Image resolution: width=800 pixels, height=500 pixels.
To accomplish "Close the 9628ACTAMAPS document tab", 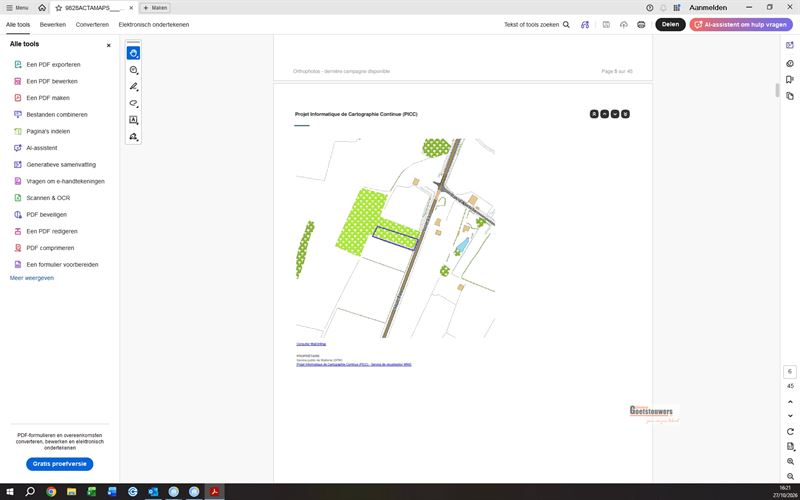I will coord(131,8).
